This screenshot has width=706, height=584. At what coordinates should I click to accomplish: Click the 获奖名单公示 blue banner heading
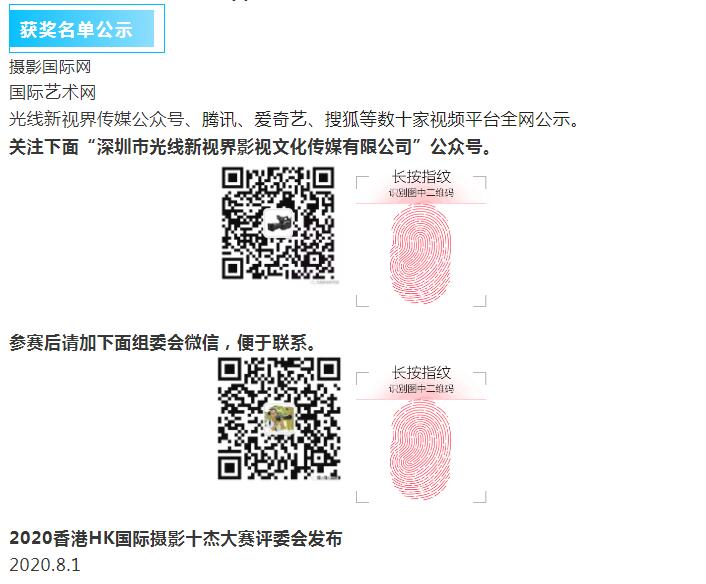click(x=86, y=29)
